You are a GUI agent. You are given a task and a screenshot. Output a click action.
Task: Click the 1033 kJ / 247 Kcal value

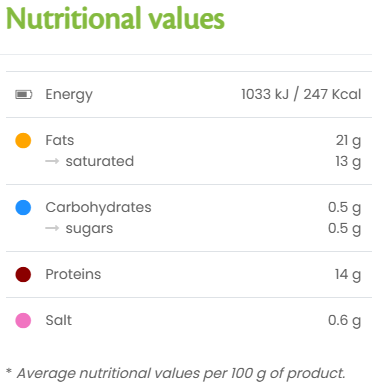click(x=301, y=94)
